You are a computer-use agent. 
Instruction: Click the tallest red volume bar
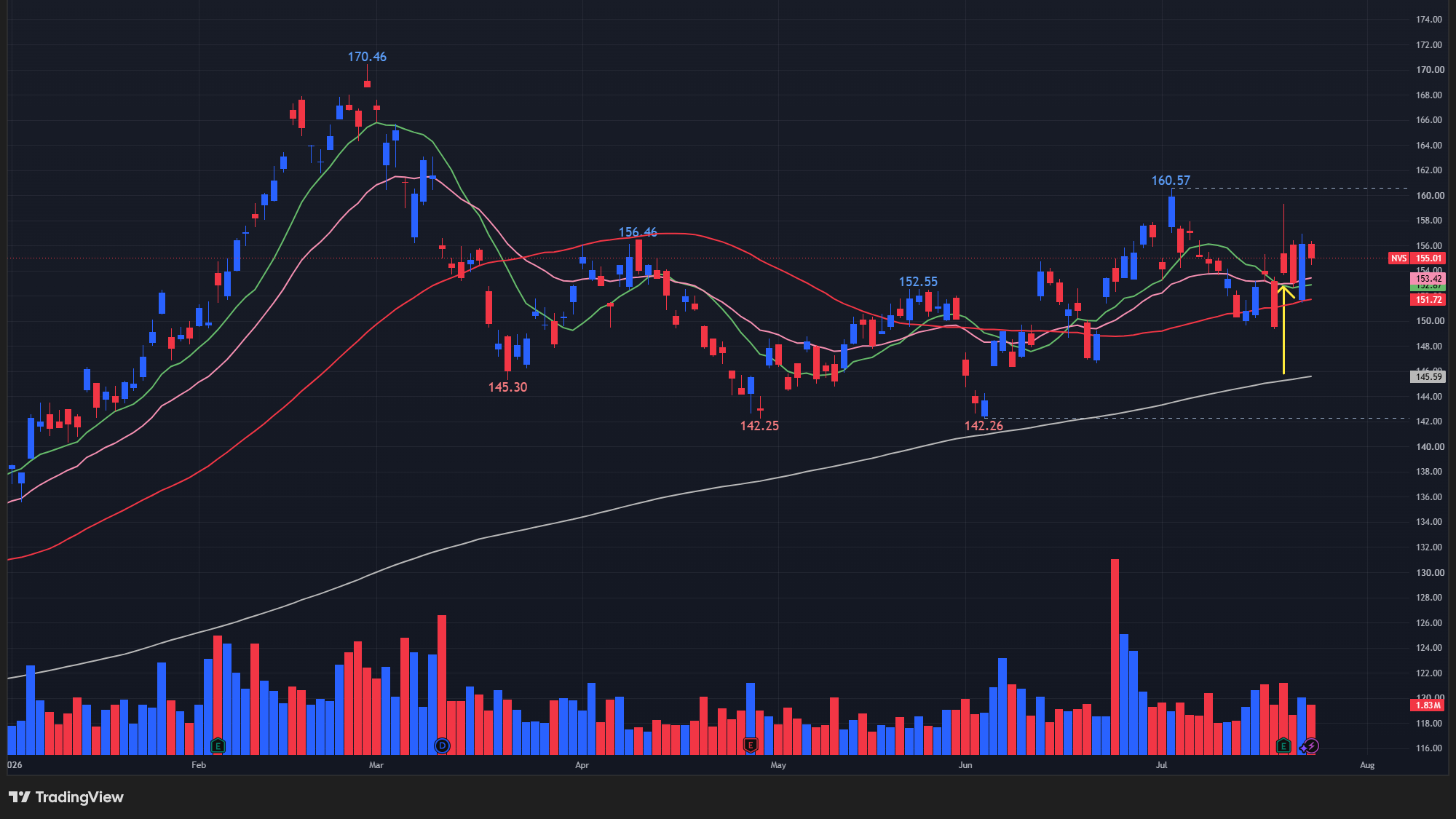point(1115,657)
